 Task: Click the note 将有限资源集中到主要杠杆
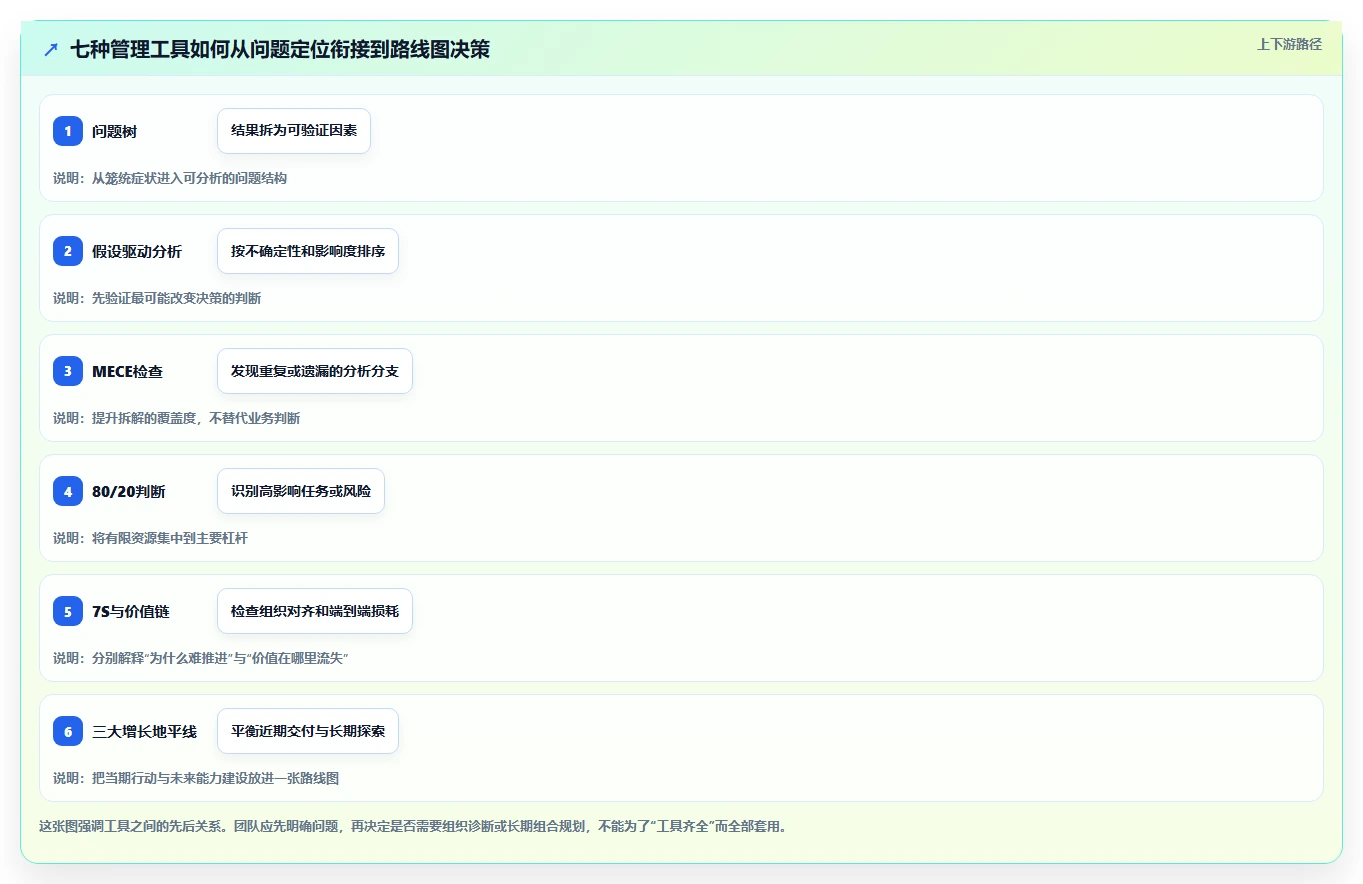click(151, 538)
